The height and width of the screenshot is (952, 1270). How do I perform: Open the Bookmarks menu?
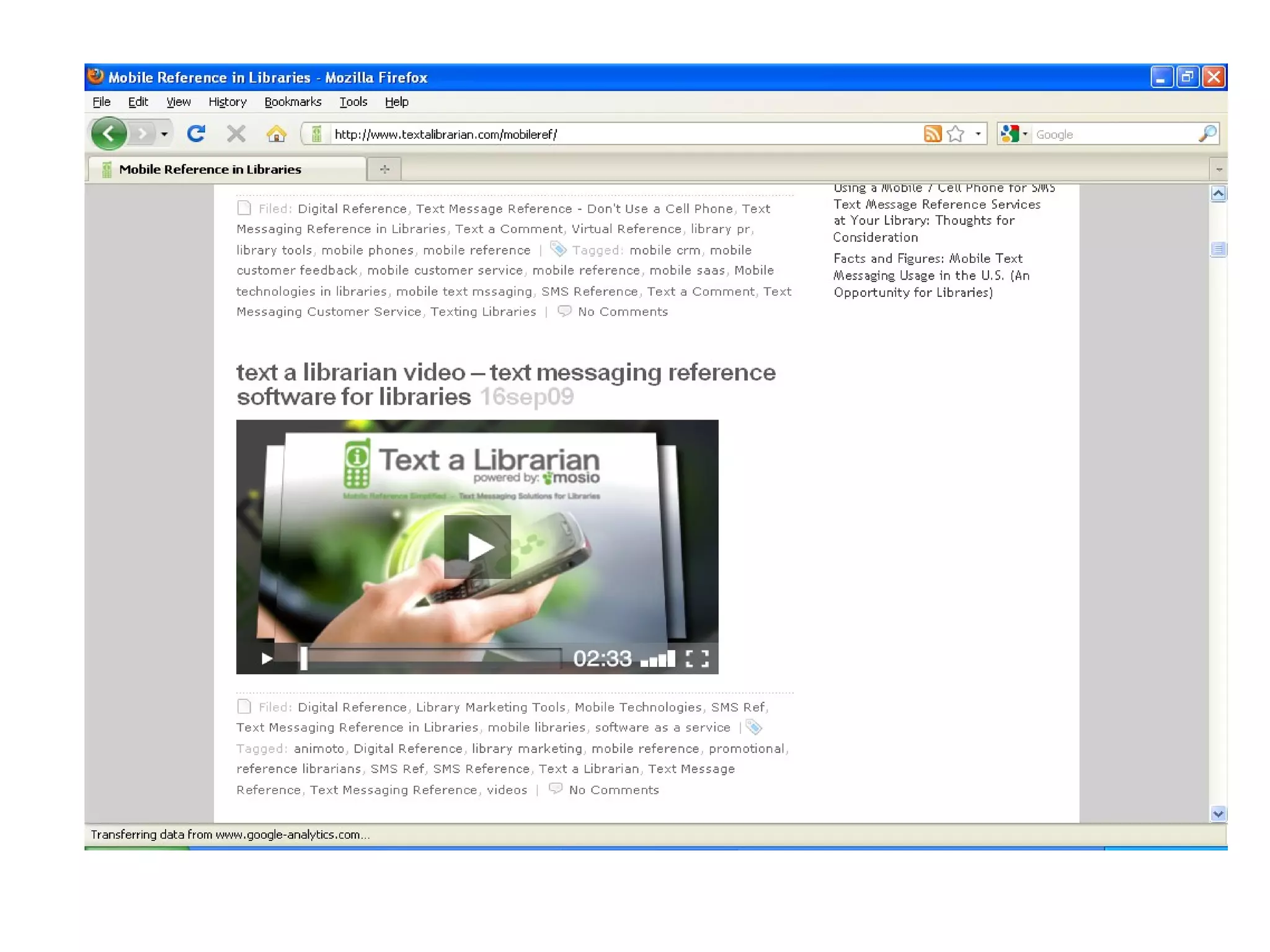(x=293, y=102)
